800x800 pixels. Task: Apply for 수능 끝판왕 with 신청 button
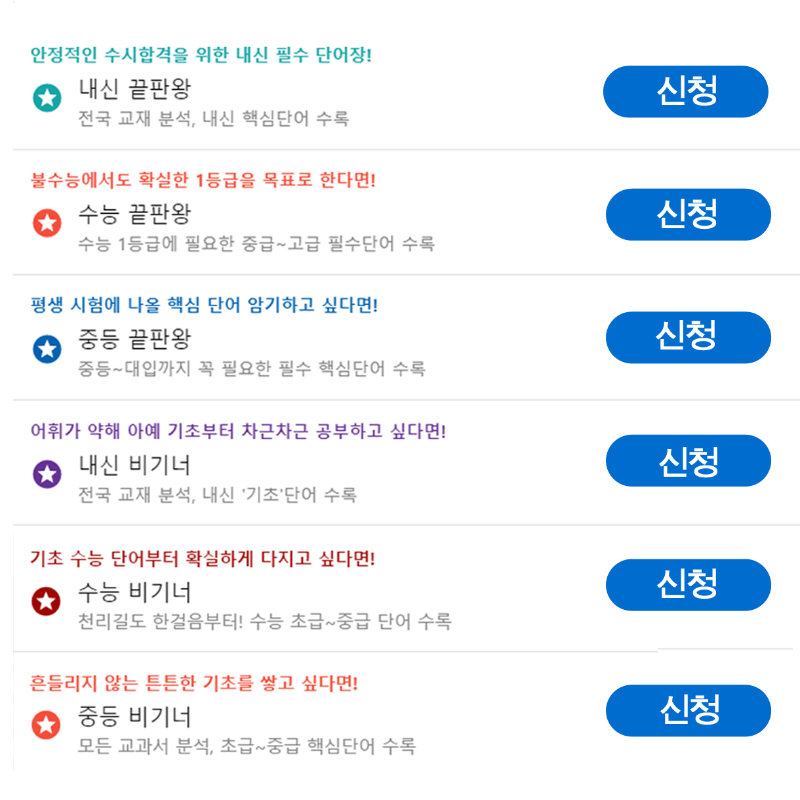pos(688,214)
